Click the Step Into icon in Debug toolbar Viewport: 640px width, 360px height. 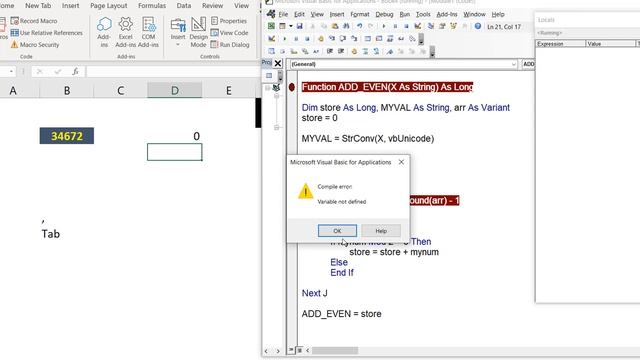[x=332, y=39]
